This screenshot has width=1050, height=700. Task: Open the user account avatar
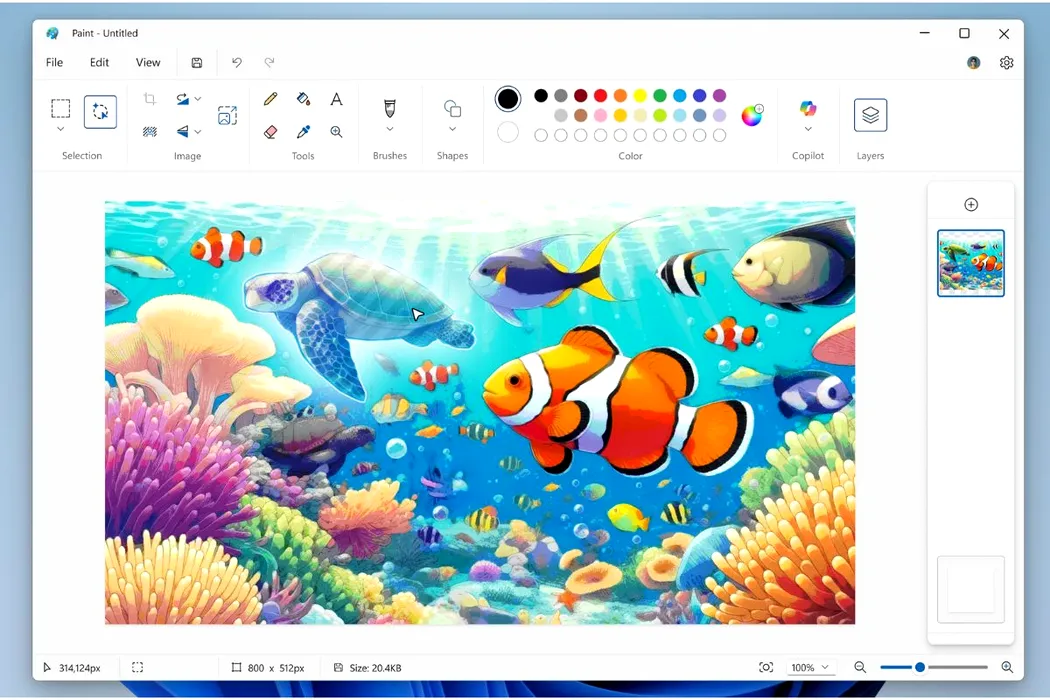[974, 62]
